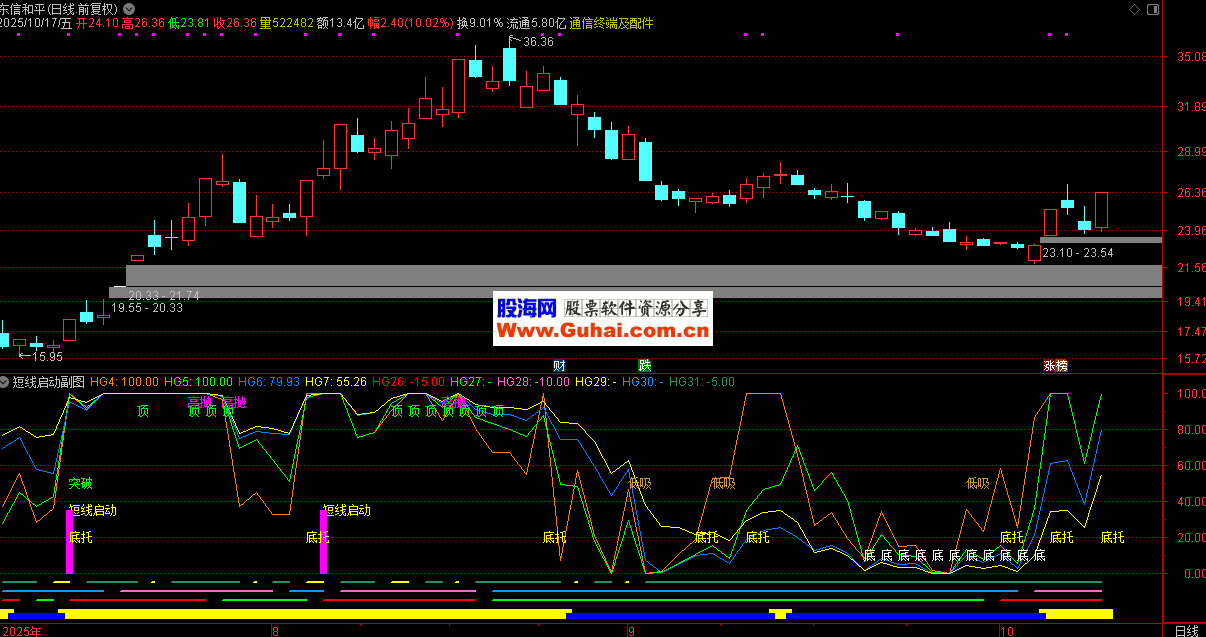1206x637 pixels.
Task: Click the first magenta 短线启动 signal bar
Action: 70,541
